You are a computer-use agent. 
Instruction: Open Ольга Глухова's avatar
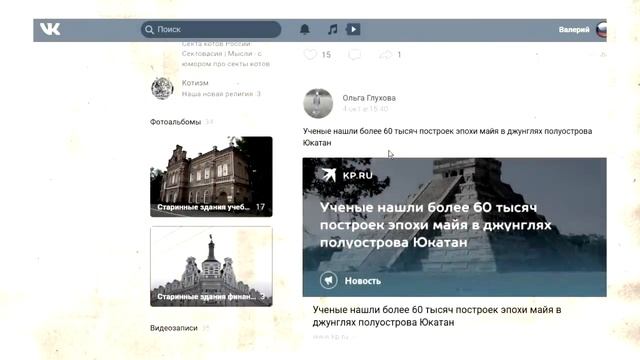pos(318,103)
